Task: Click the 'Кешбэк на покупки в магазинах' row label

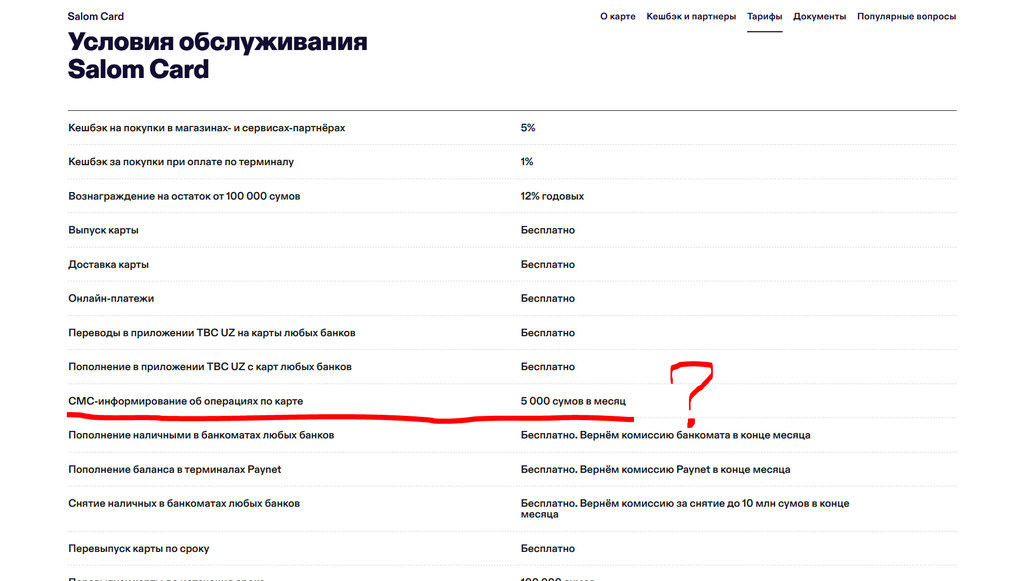Action: [x=206, y=128]
